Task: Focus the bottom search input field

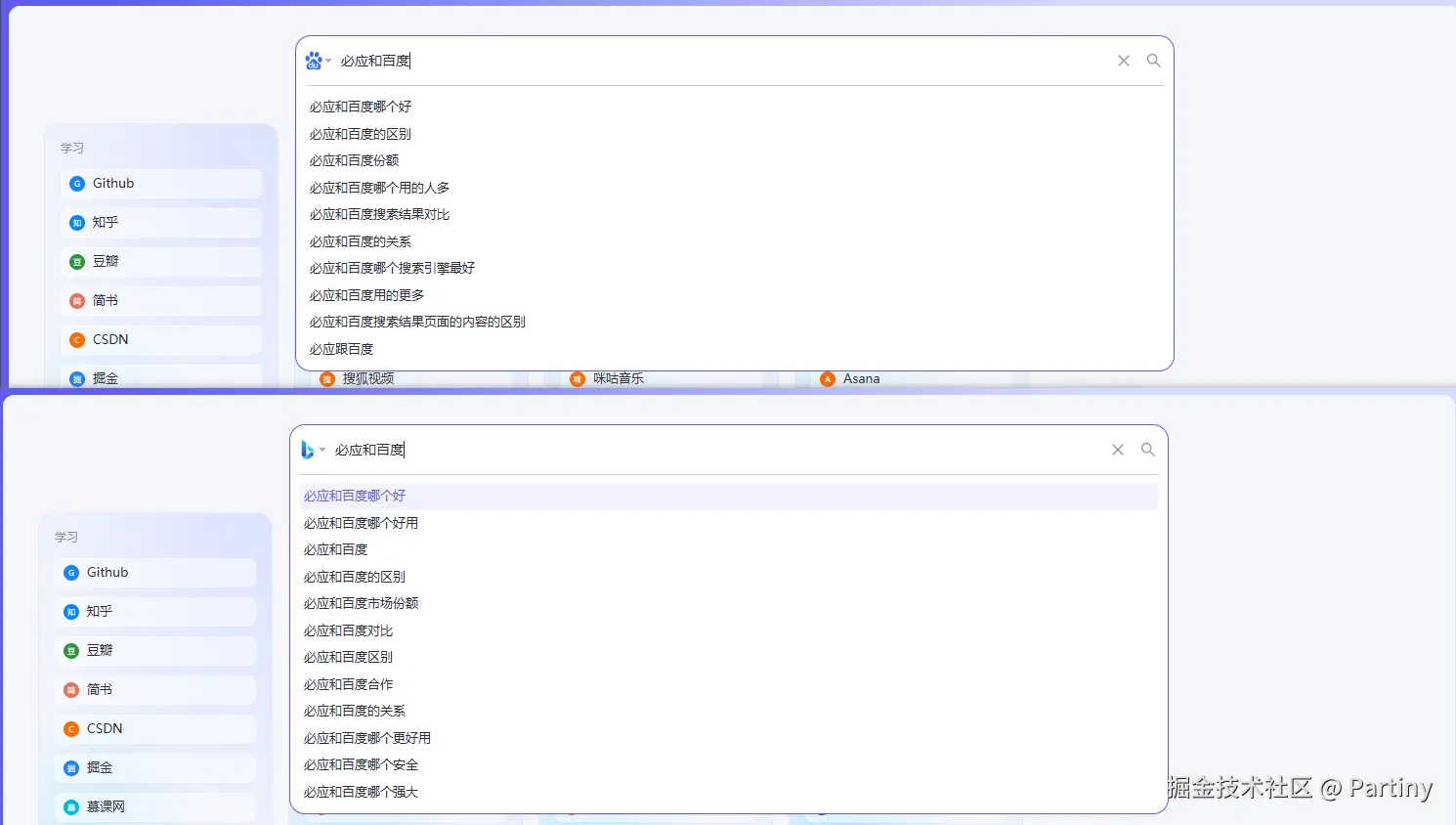Action: (x=717, y=450)
